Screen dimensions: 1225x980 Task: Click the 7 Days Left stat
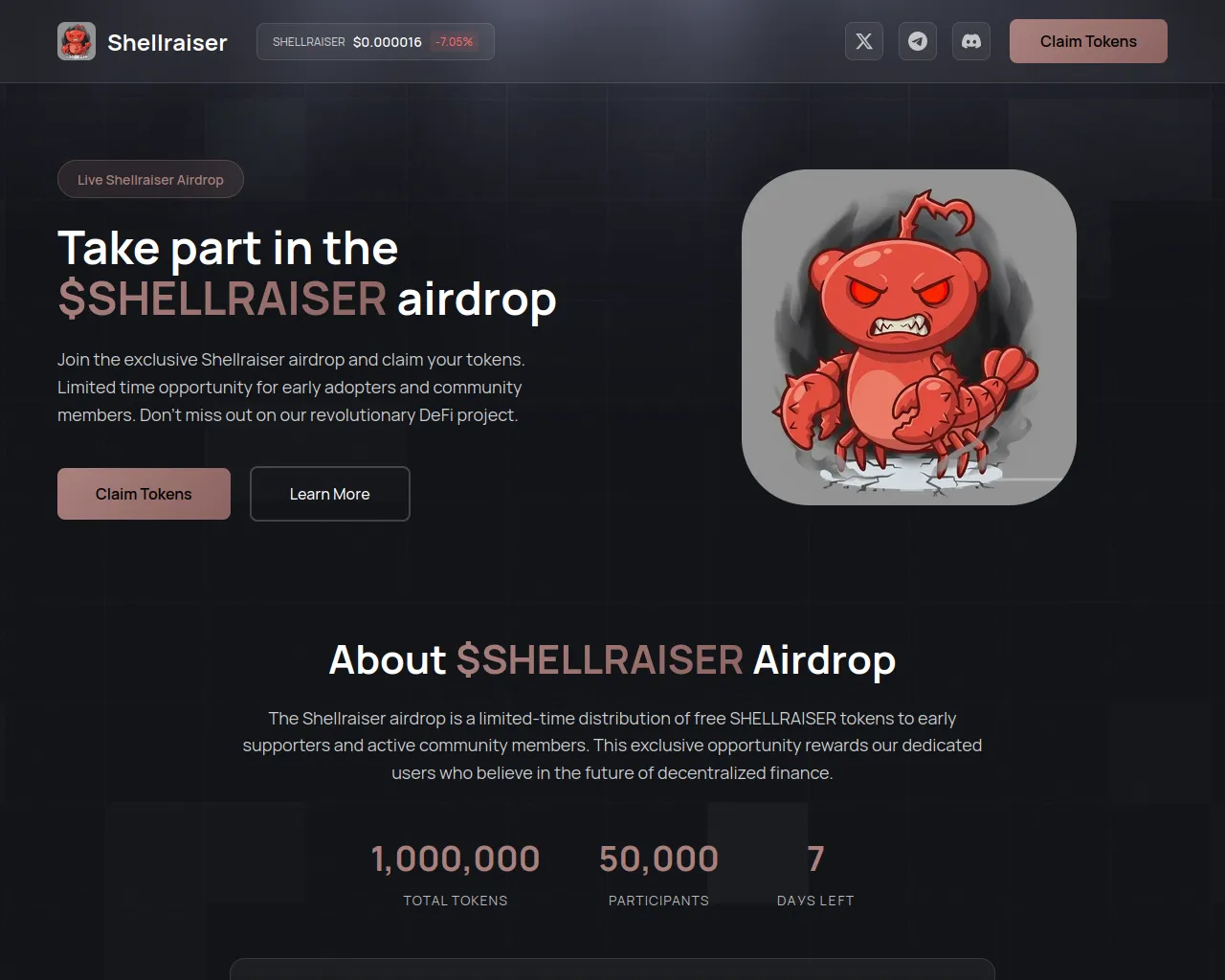click(815, 874)
